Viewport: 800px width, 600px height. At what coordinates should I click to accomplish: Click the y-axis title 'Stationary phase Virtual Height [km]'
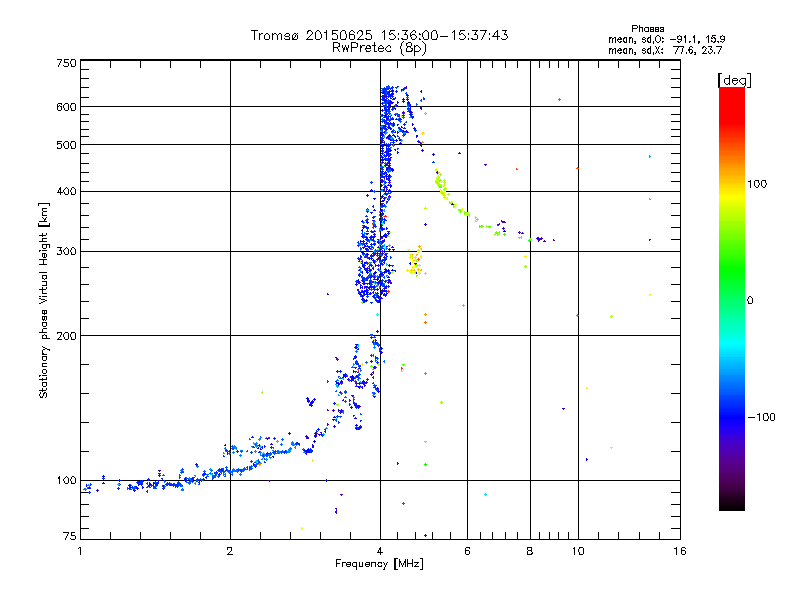(x=44, y=300)
